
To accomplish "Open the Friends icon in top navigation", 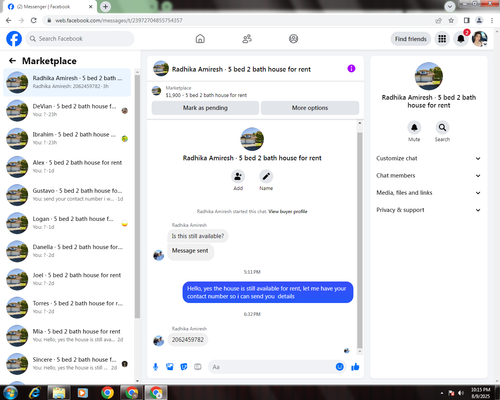I will (247, 39).
